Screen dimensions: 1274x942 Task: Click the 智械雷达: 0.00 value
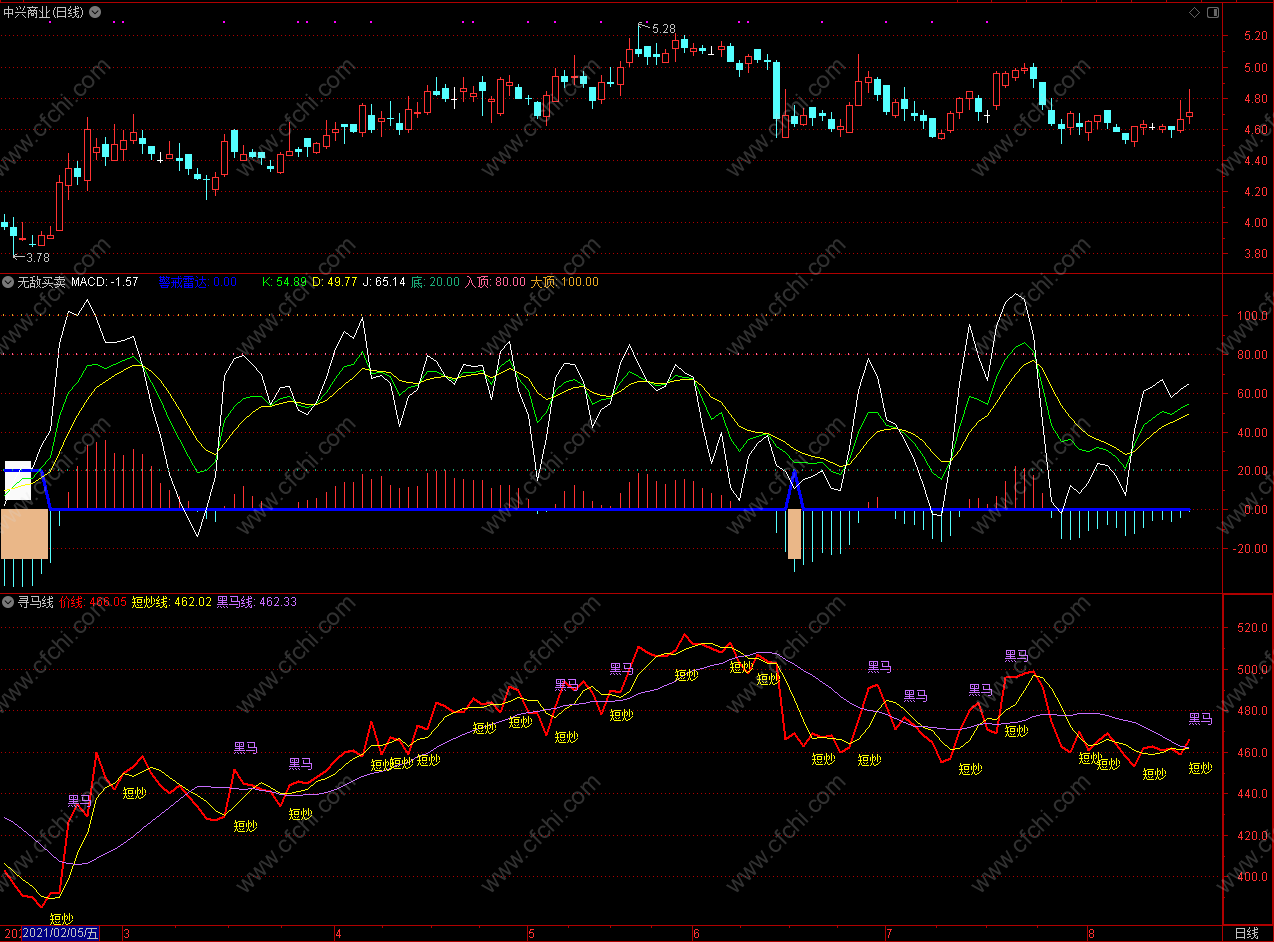click(196, 282)
